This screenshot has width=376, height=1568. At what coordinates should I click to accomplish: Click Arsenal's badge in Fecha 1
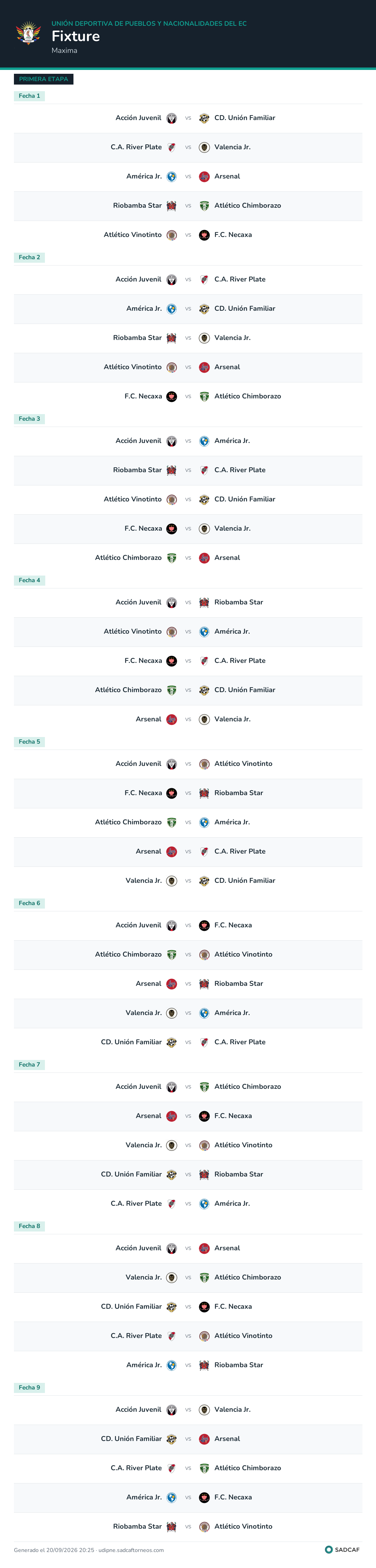click(x=204, y=176)
